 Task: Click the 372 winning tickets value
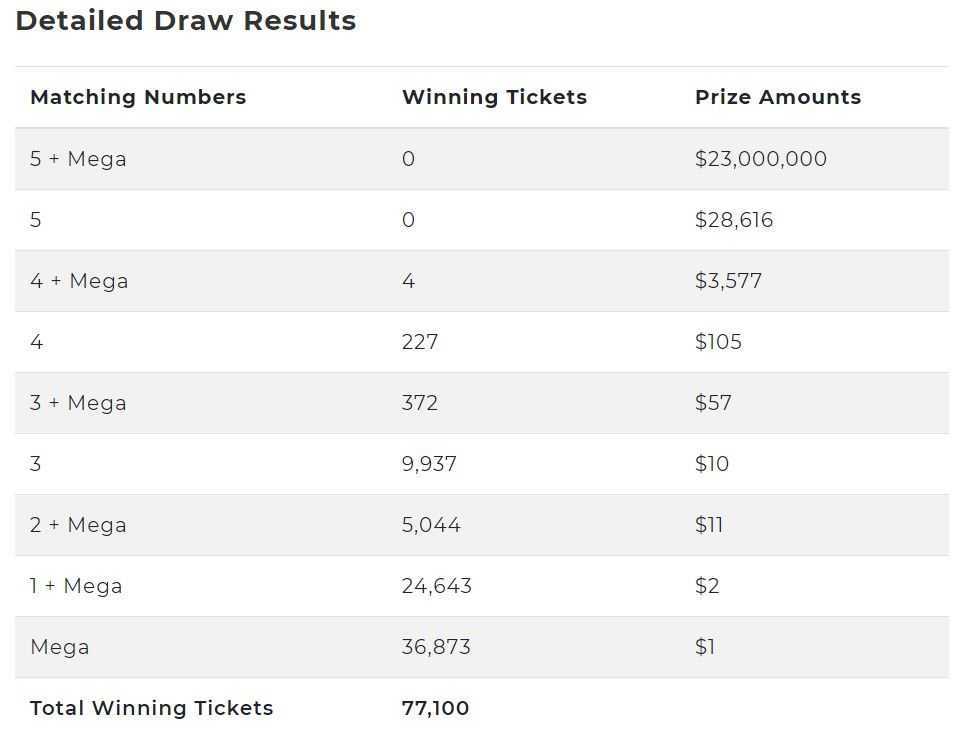[x=420, y=403]
